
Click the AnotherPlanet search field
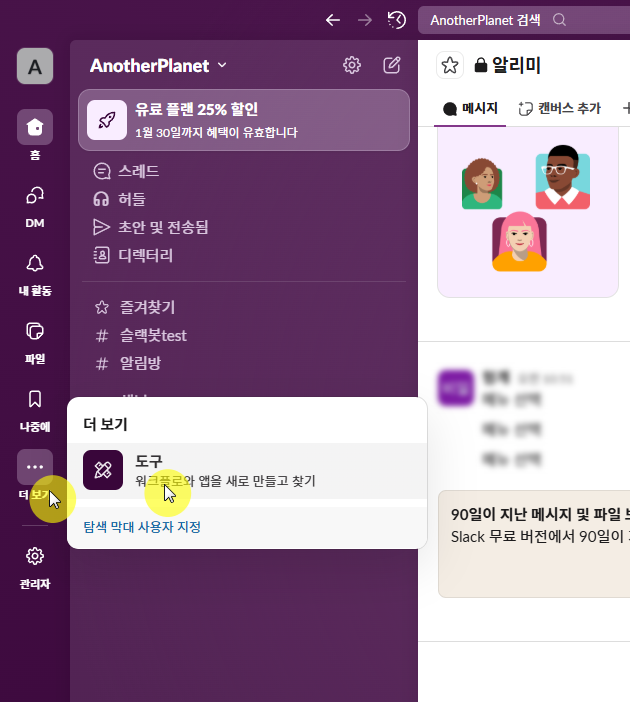click(x=524, y=20)
